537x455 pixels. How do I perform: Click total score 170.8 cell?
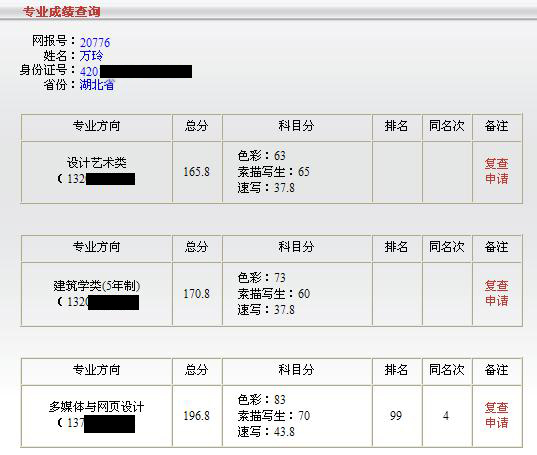pos(197,293)
